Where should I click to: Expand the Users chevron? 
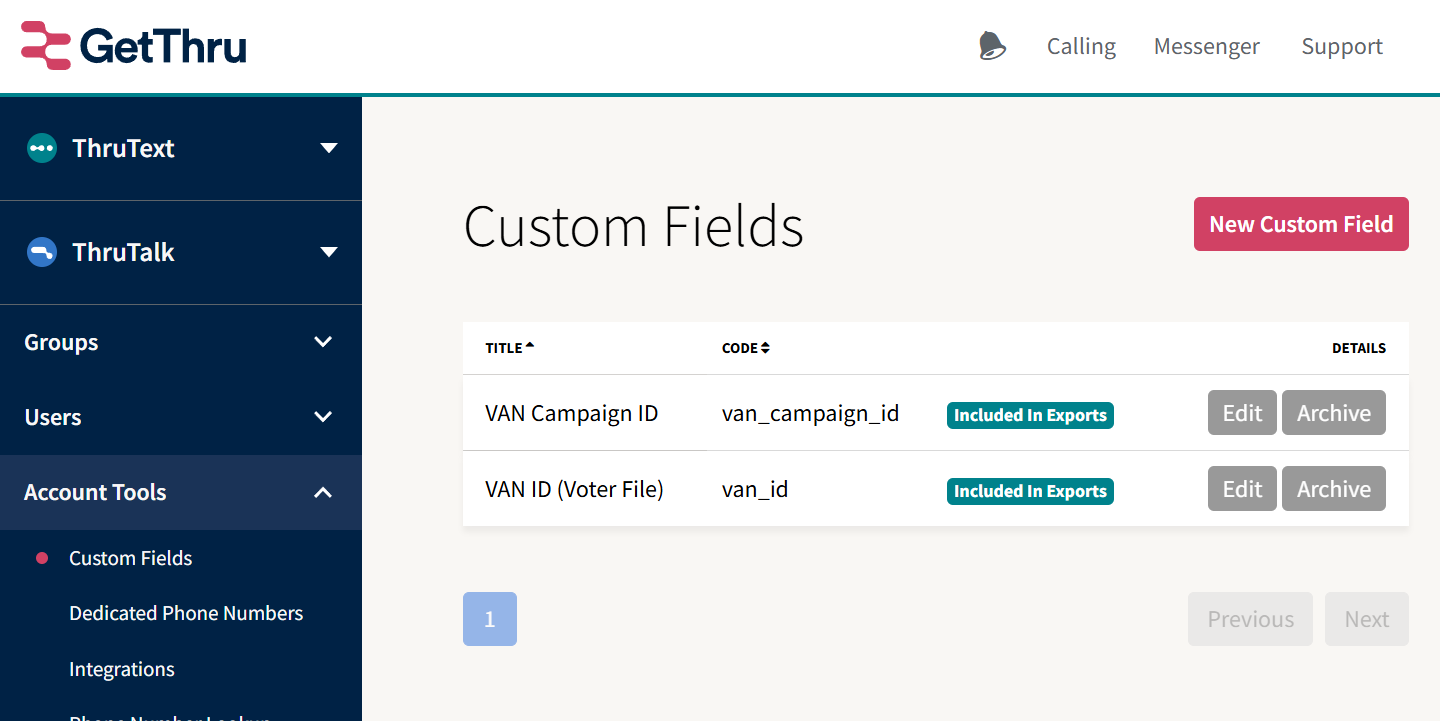pos(323,417)
